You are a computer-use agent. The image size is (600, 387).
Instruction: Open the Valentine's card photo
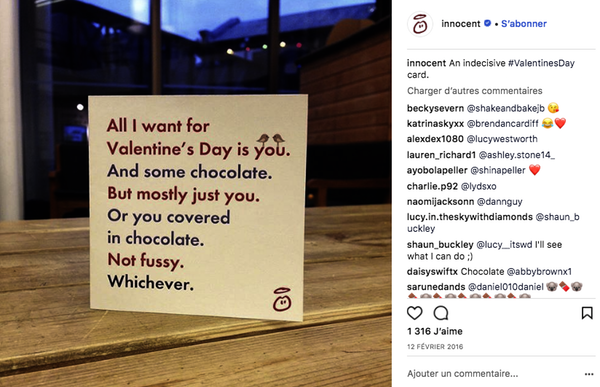(x=196, y=193)
